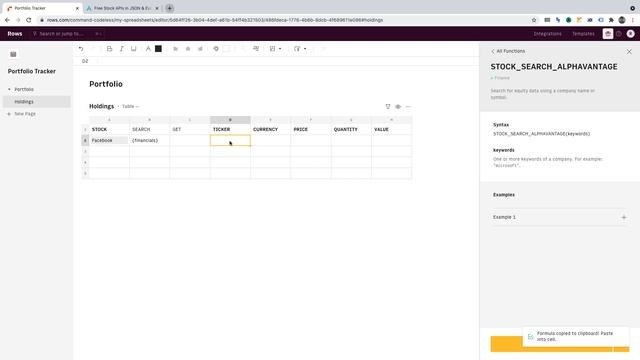Select the STOCK header cell

point(109,129)
